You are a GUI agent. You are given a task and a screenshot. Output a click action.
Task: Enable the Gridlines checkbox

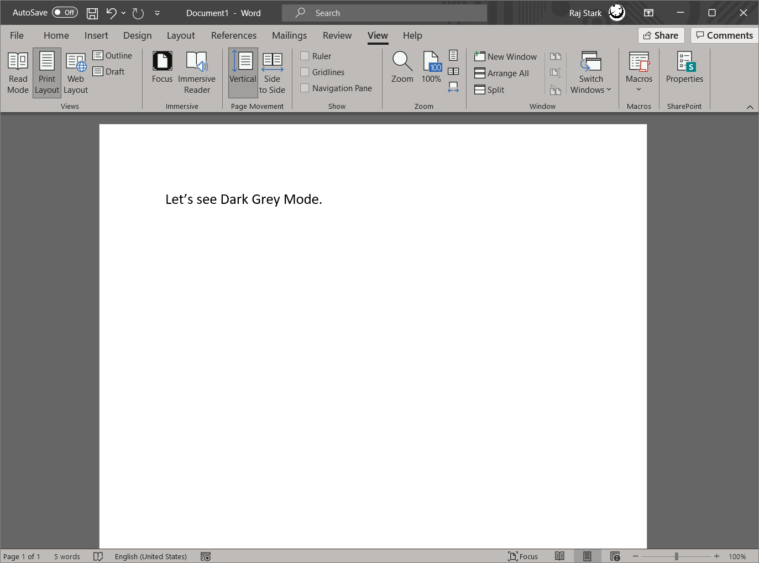[x=304, y=72]
